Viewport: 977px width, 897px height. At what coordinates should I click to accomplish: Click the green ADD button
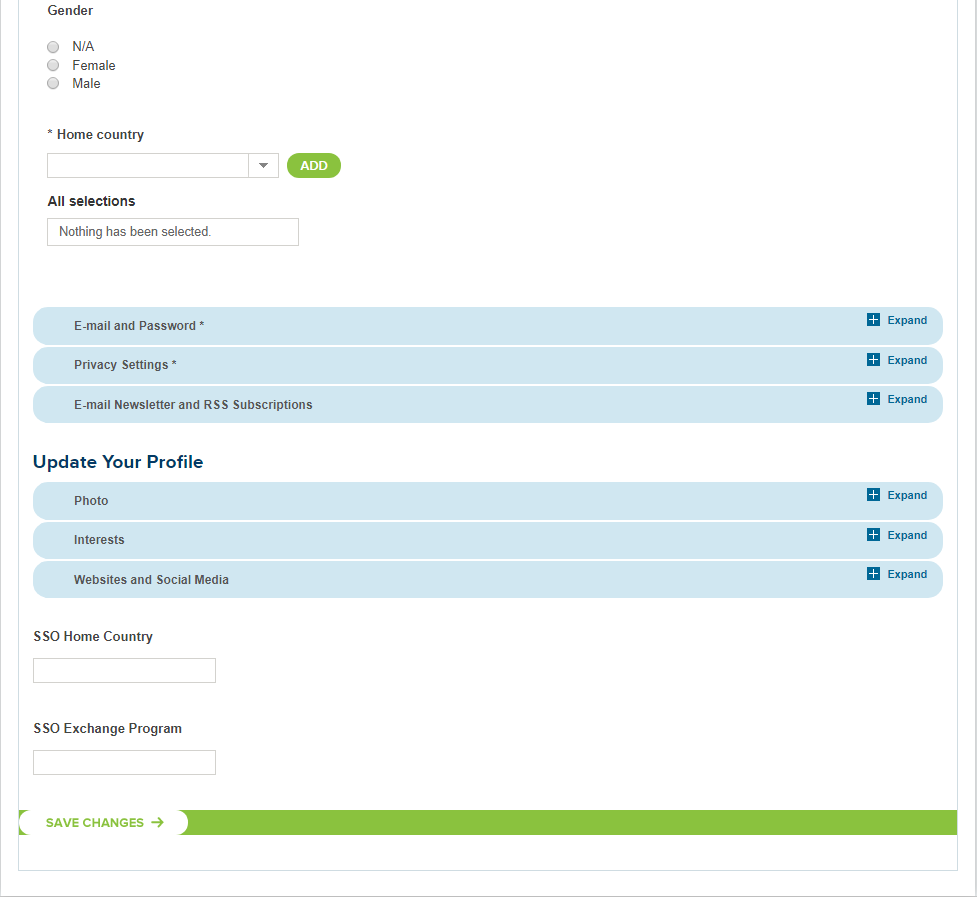[x=314, y=166]
